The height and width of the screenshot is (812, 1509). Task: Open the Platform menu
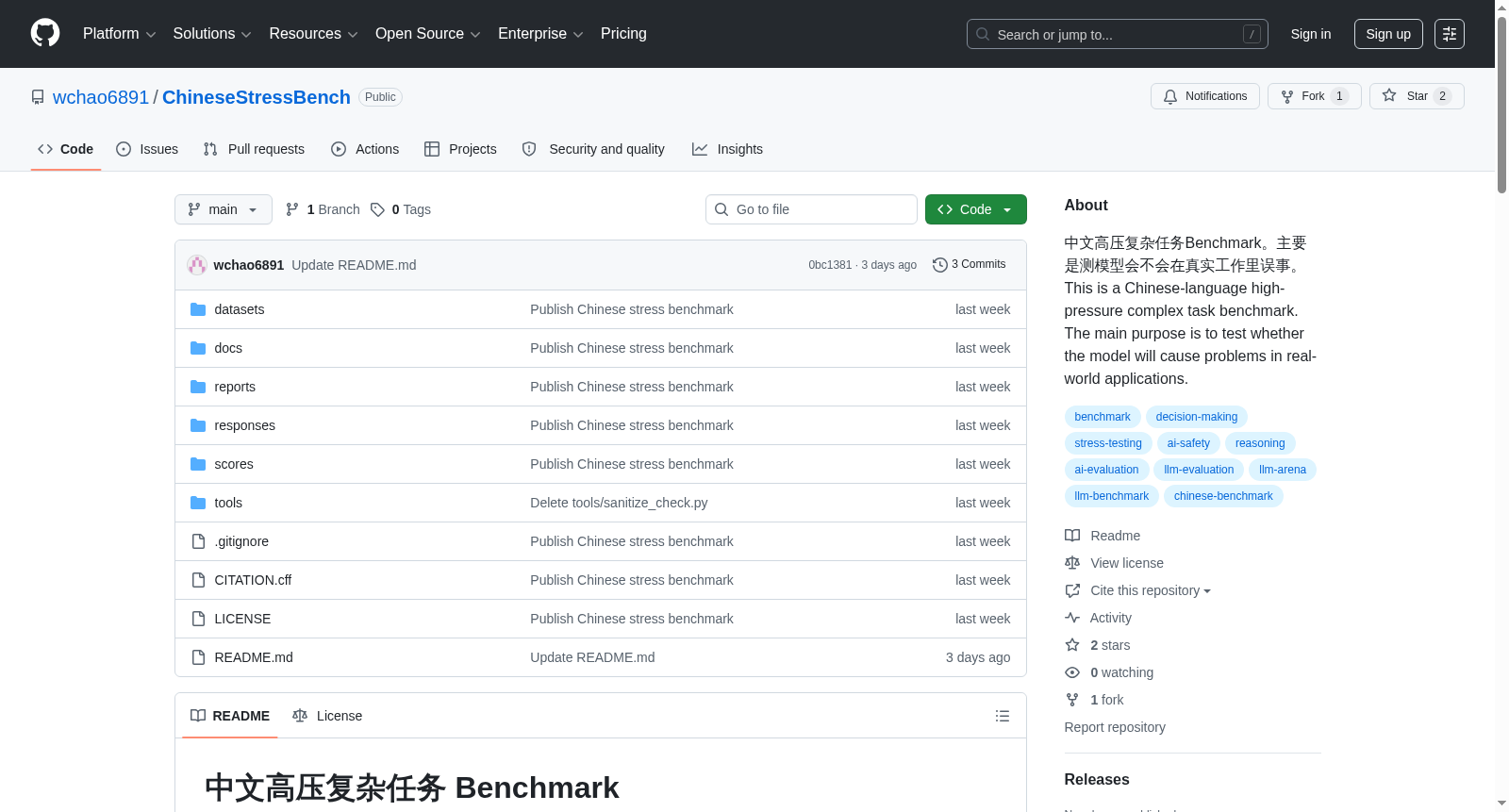tap(119, 34)
